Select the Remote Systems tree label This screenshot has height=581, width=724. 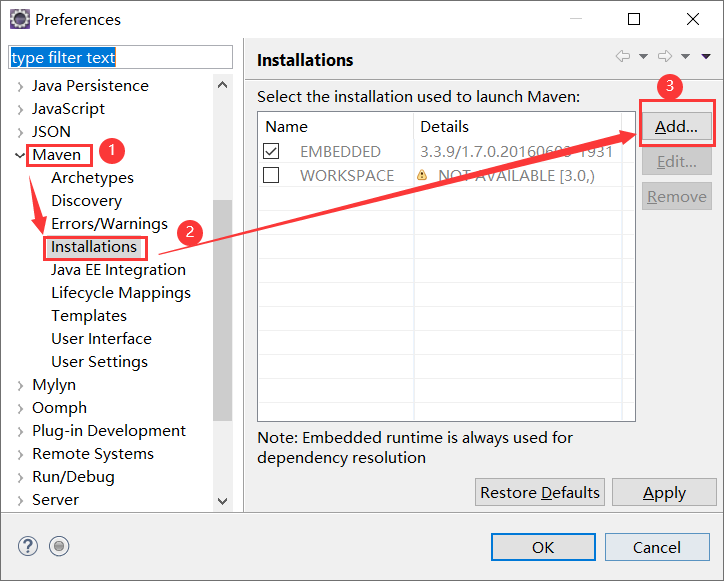coord(93,454)
